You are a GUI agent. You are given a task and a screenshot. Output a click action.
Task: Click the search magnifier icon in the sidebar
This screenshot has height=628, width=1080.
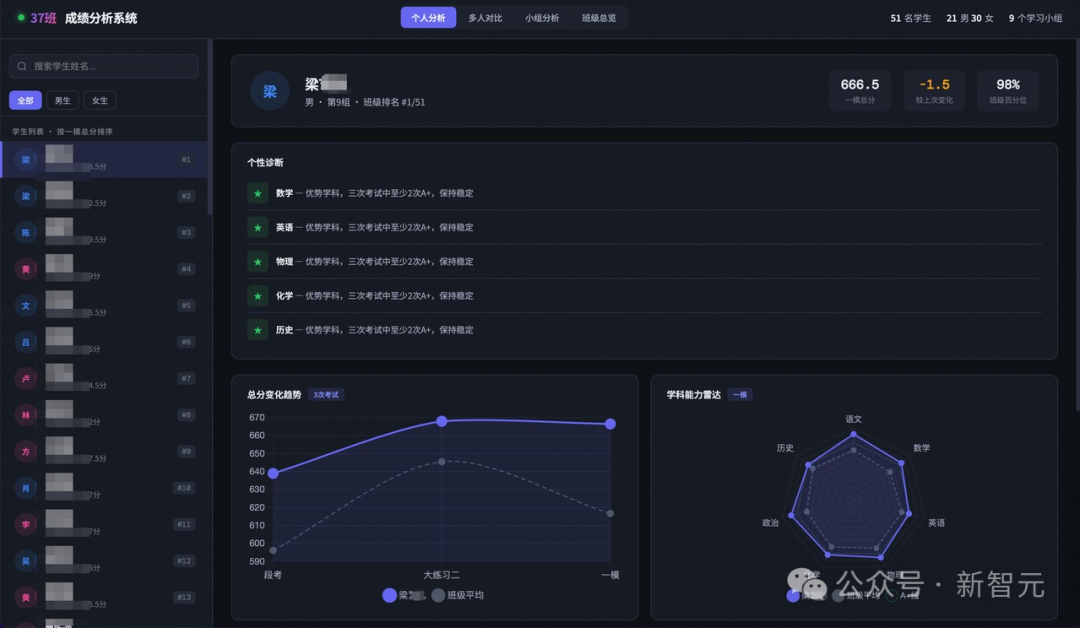tap(22, 66)
